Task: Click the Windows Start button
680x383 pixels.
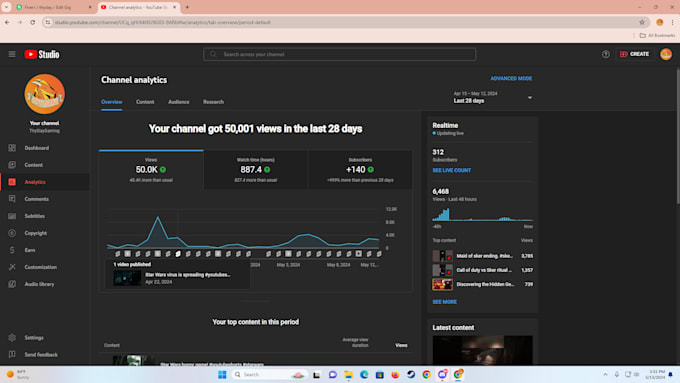Action: 222,375
